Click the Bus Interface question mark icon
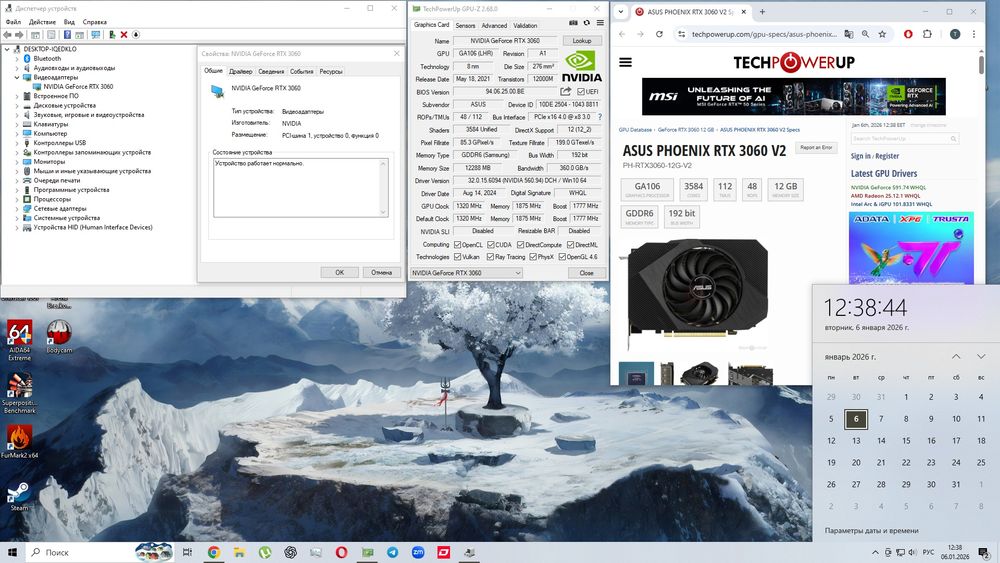 (x=599, y=117)
